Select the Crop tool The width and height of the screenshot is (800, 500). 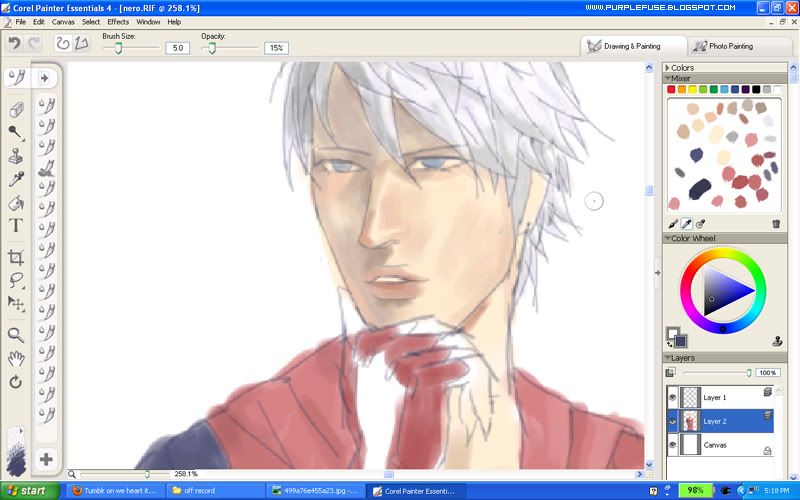coord(16,257)
